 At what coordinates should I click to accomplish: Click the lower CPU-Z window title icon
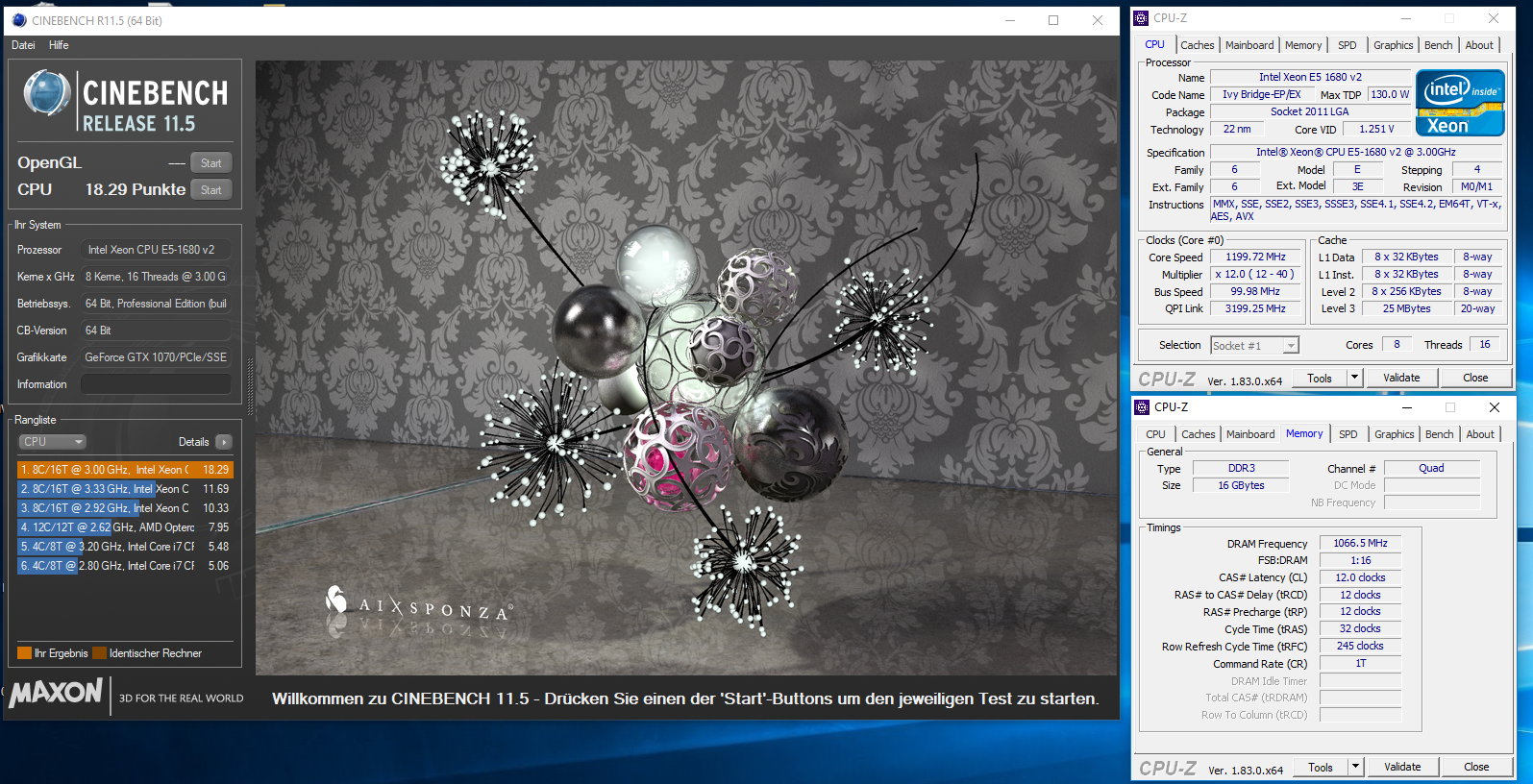pyautogui.click(x=1142, y=407)
